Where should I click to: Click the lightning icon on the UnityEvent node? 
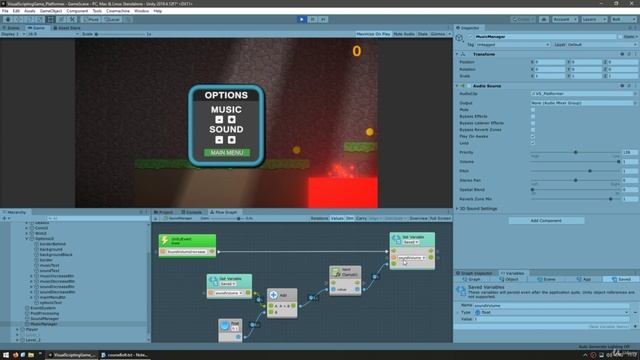pyautogui.click(x=165, y=240)
